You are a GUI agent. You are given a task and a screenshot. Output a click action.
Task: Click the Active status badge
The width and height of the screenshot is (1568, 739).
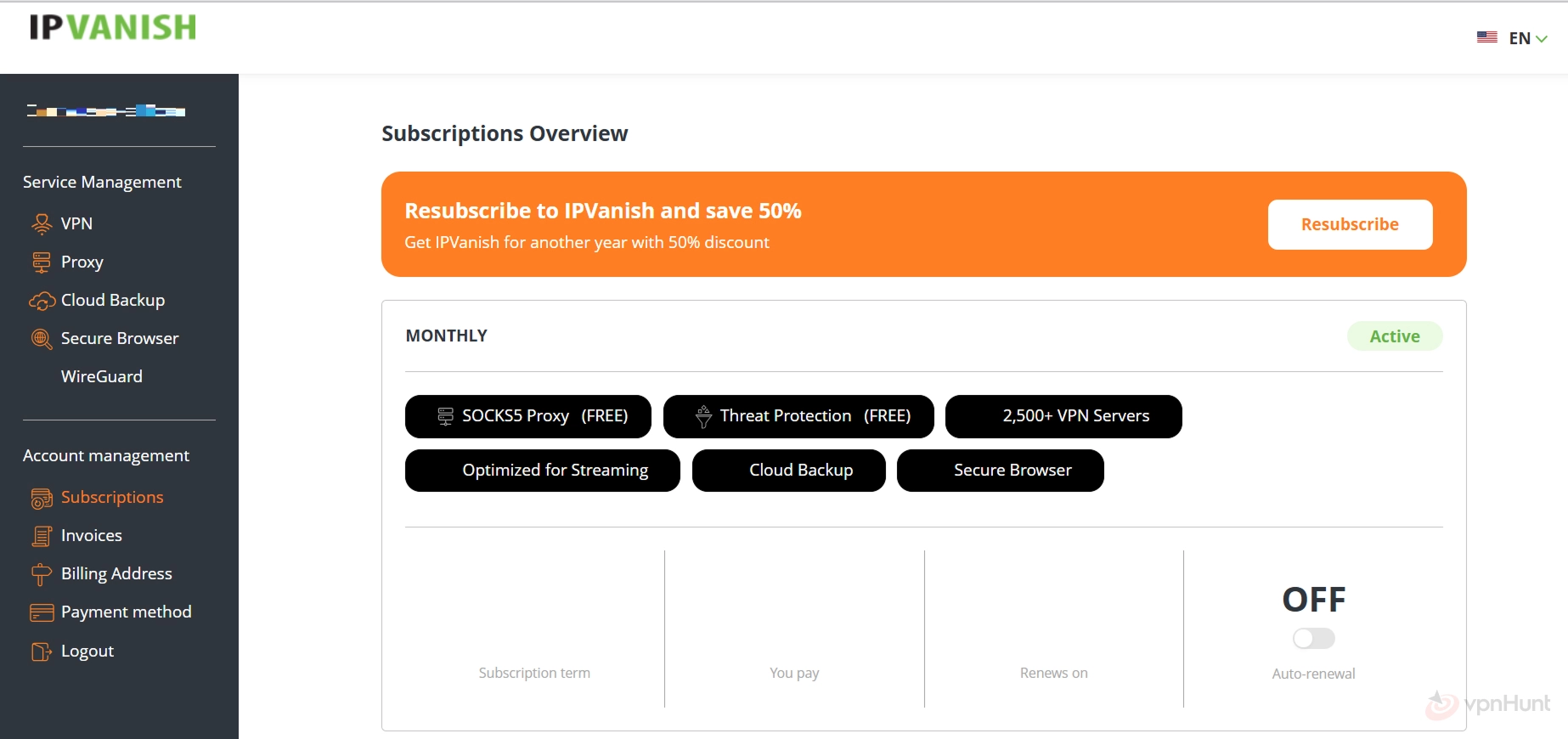(1394, 336)
